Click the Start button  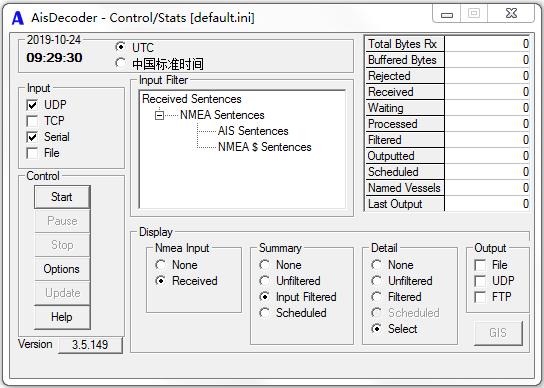tap(62, 197)
